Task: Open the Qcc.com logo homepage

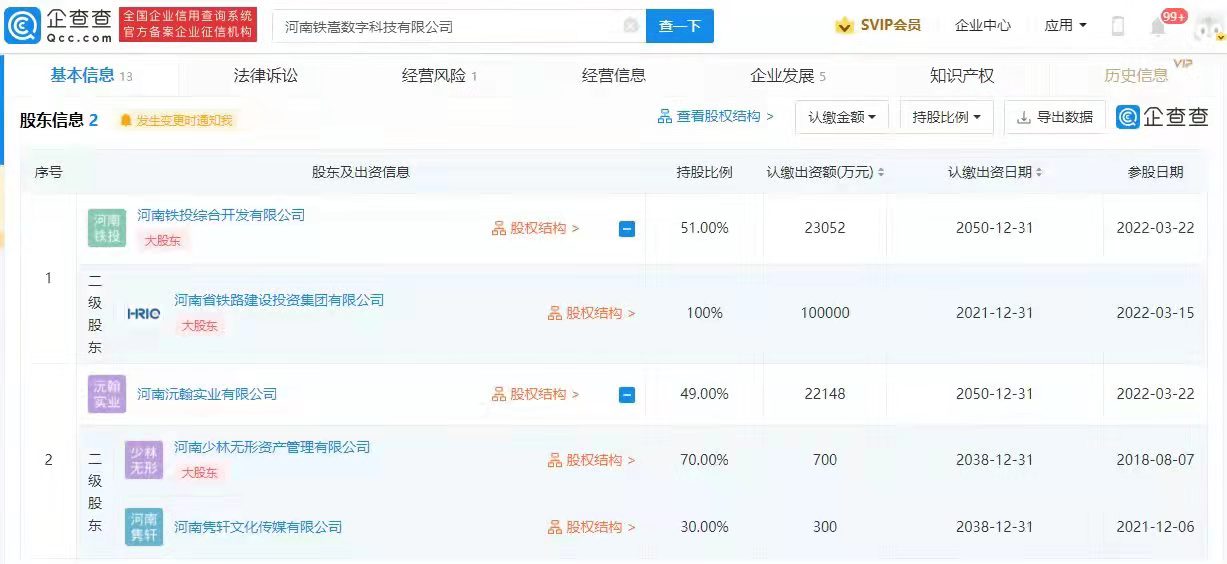Action: 58,25
